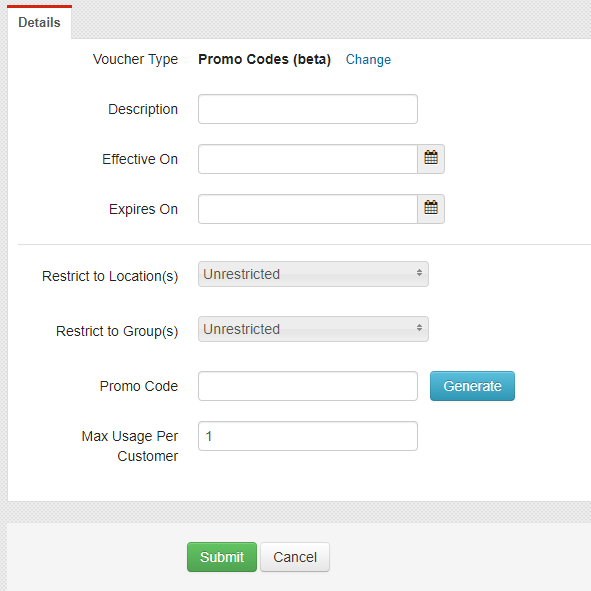Cancel the voucher form
This screenshot has height=591, width=591.
point(295,557)
